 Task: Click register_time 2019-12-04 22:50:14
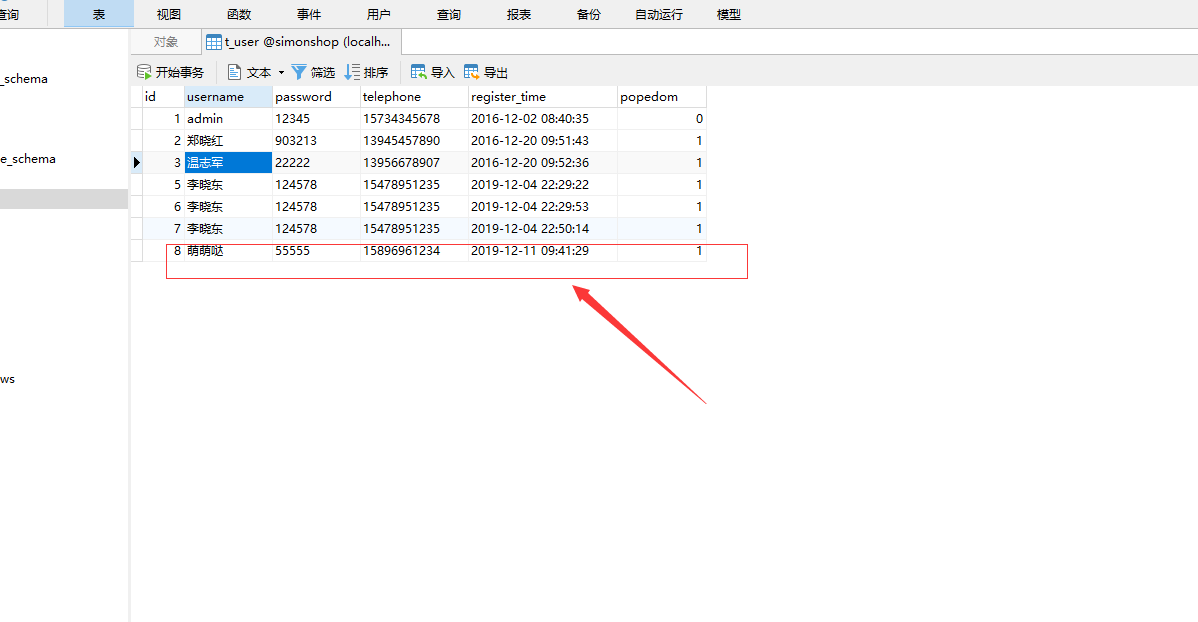click(x=542, y=228)
